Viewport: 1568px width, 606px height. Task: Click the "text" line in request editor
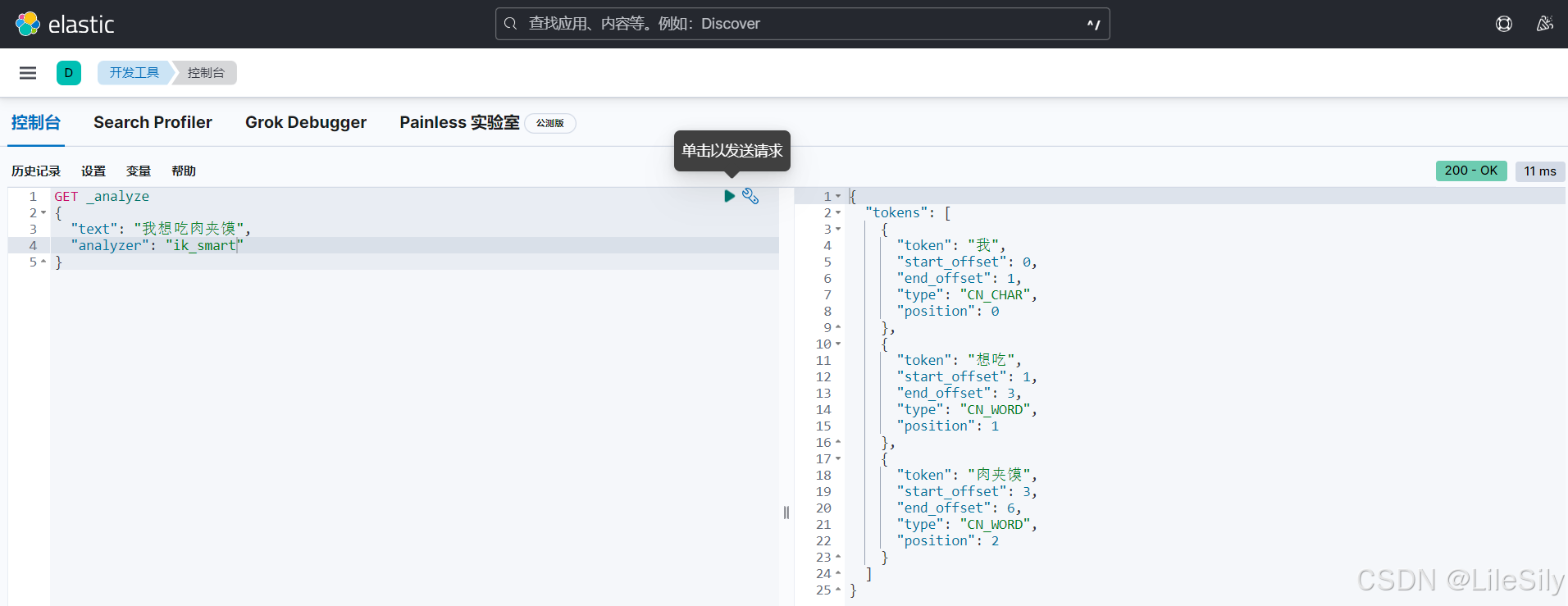(161, 229)
